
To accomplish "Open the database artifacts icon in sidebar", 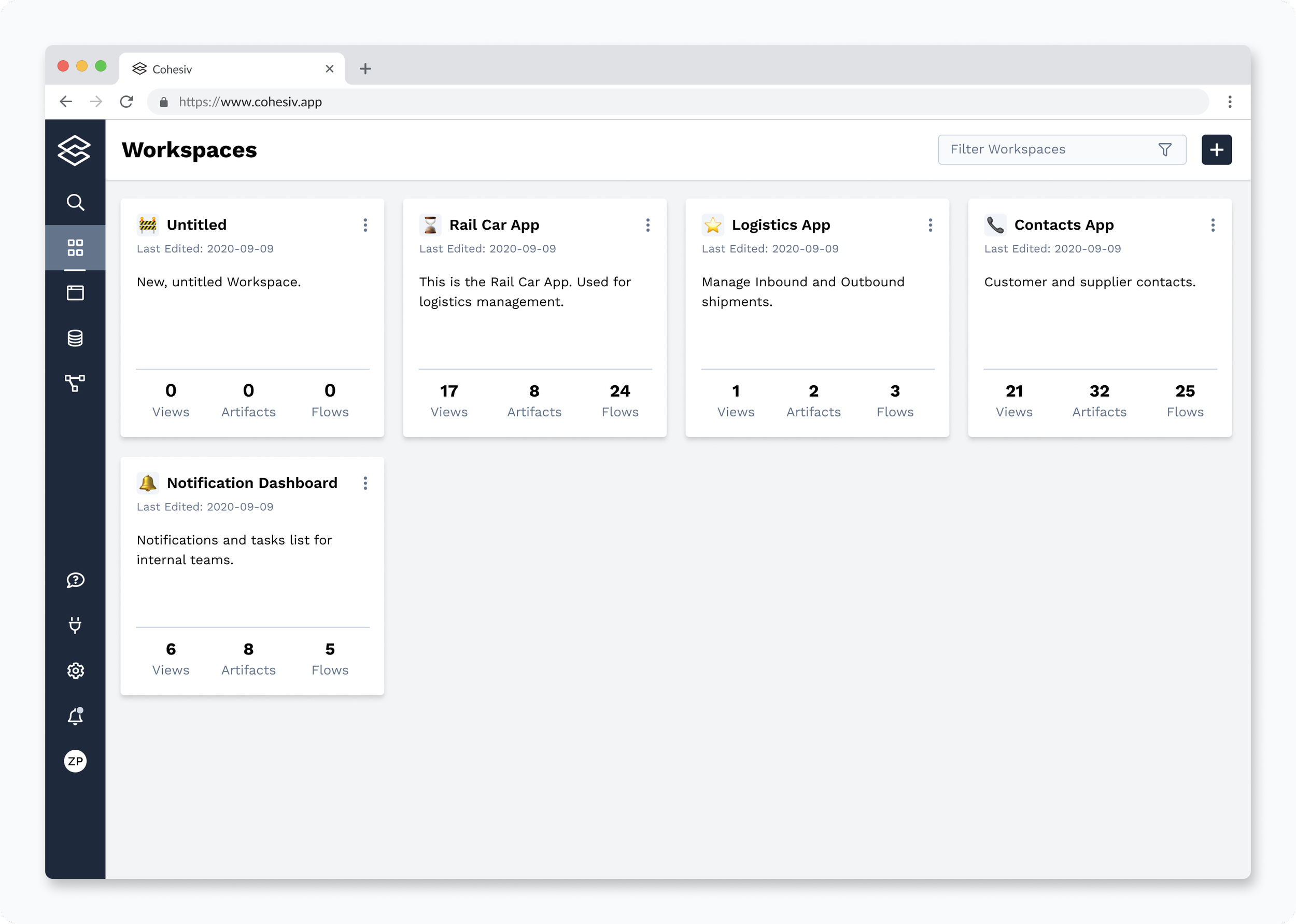I will [x=75, y=338].
